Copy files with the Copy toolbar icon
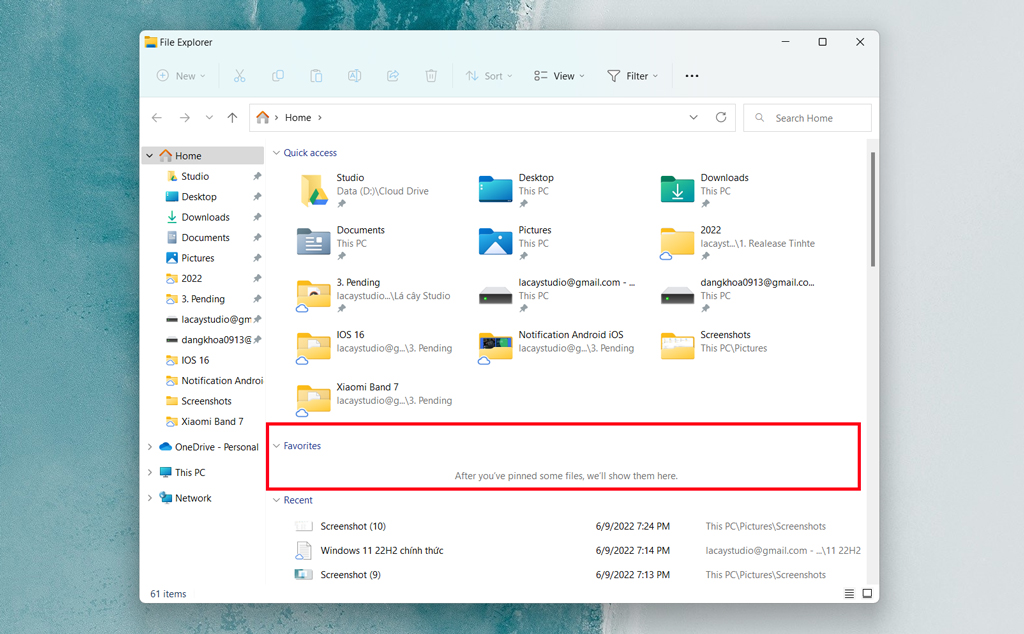The image size is (1024, 634). point(277,75)
